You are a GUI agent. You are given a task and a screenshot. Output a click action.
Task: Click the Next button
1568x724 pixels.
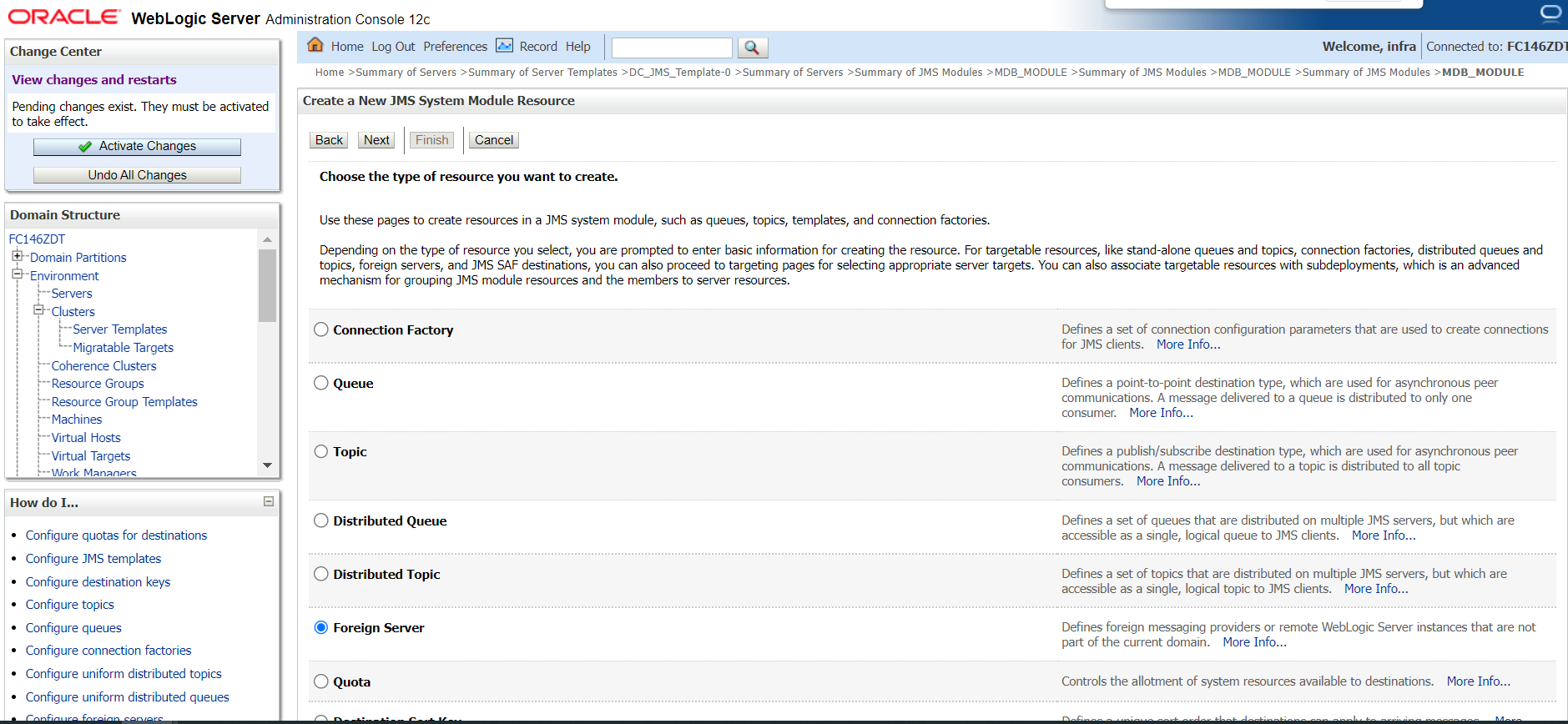click(376, 140)
